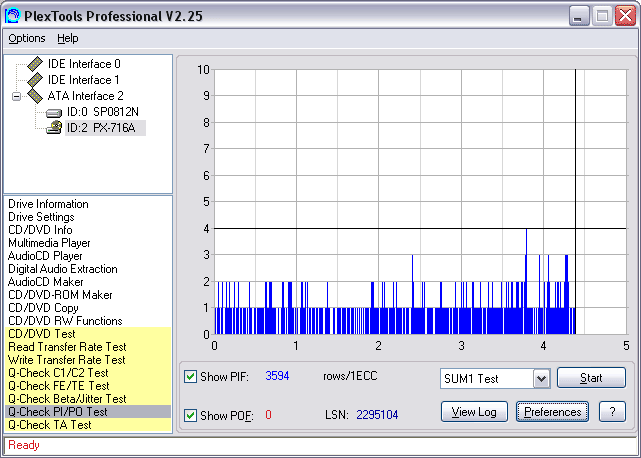Screen dimensions: 641x458
Task: Select ID:0 SP0812N drive
Action: tap(103, 112)
